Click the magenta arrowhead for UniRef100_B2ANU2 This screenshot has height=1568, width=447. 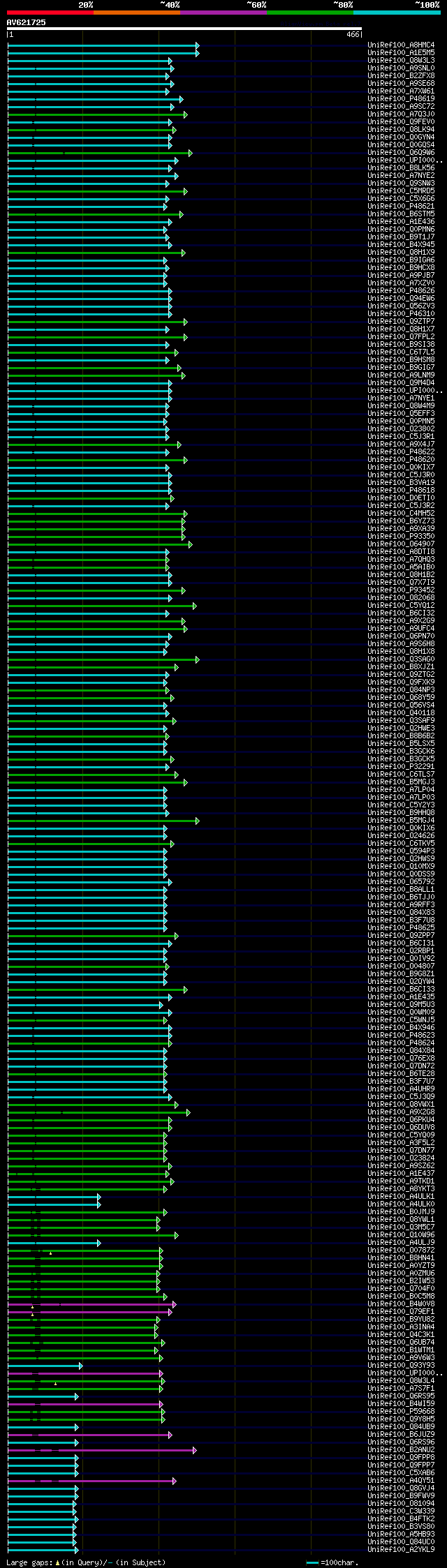coord(195,1450)
